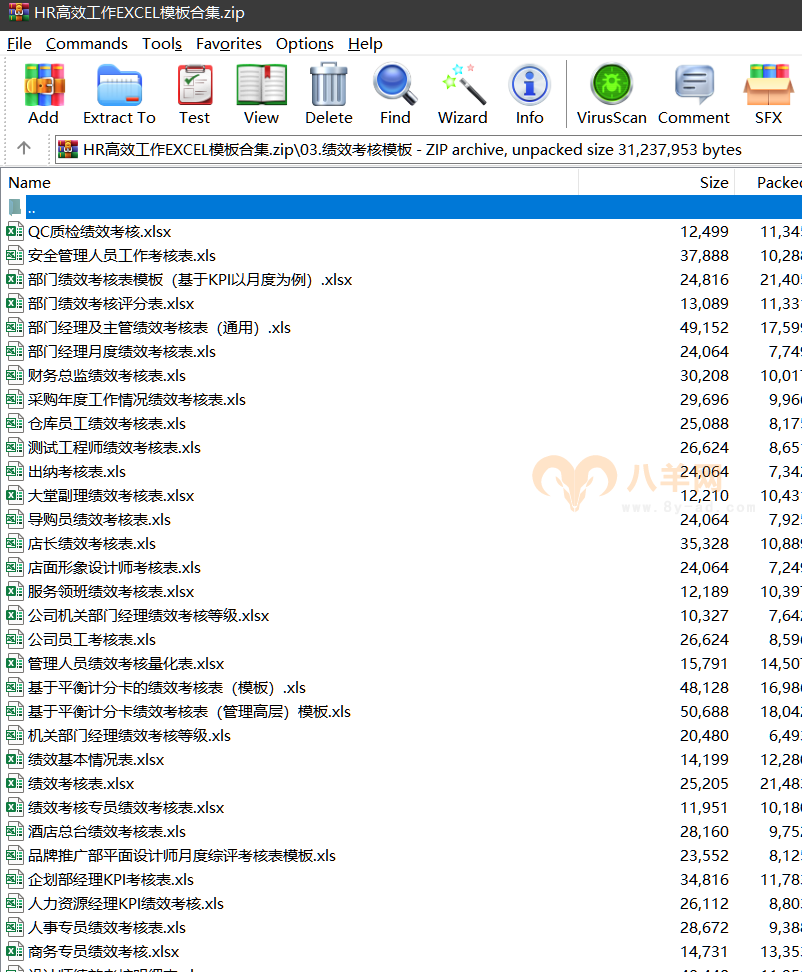Click the Excel icon of 绩效考核表.xlsx
Viewport: 802px width, 972px height.
tap(15, 784)
